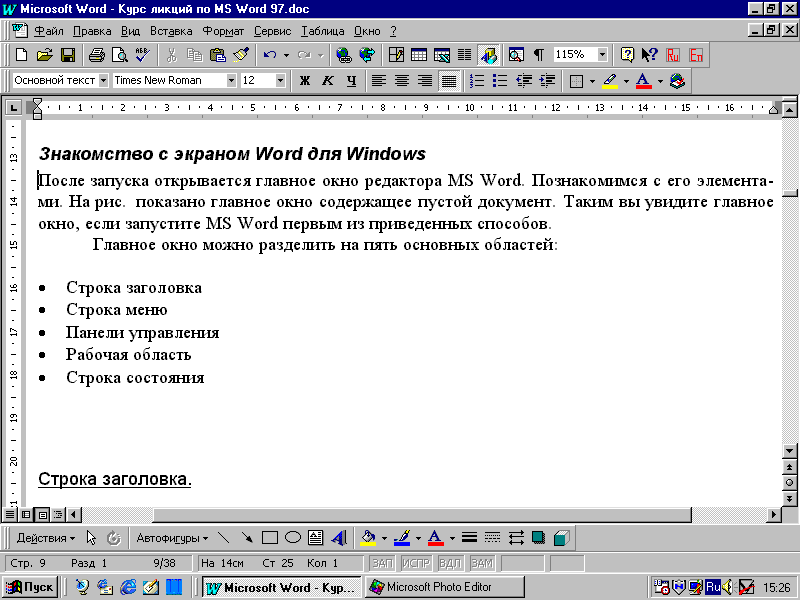Image resolution: width=800 pixels, height=600 pixels.
Task: Switch to Microsoft Photo Editor in the taskbar
Action: (432, 587)
